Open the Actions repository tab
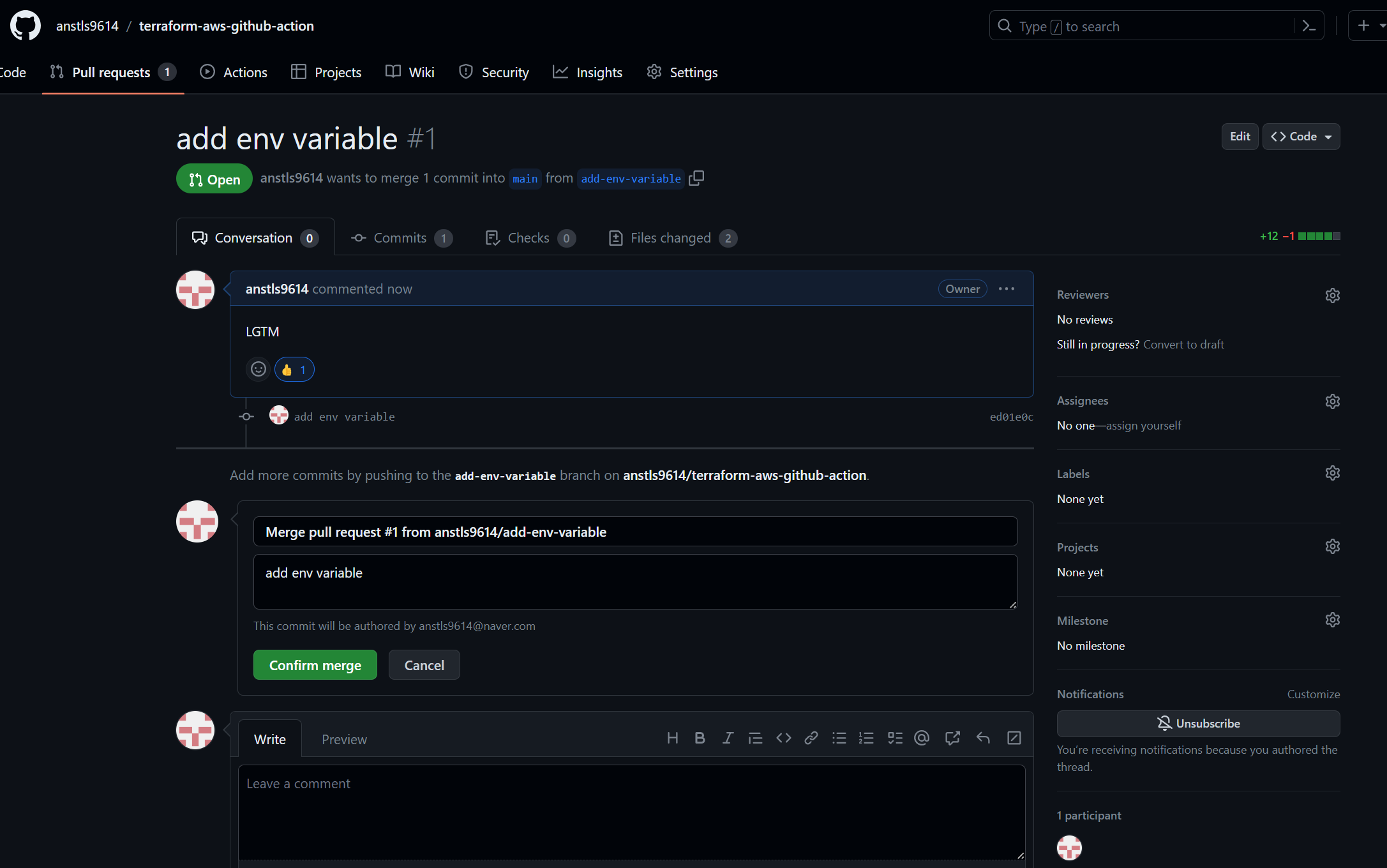The image size is (1387, 868). pos(234,72)
